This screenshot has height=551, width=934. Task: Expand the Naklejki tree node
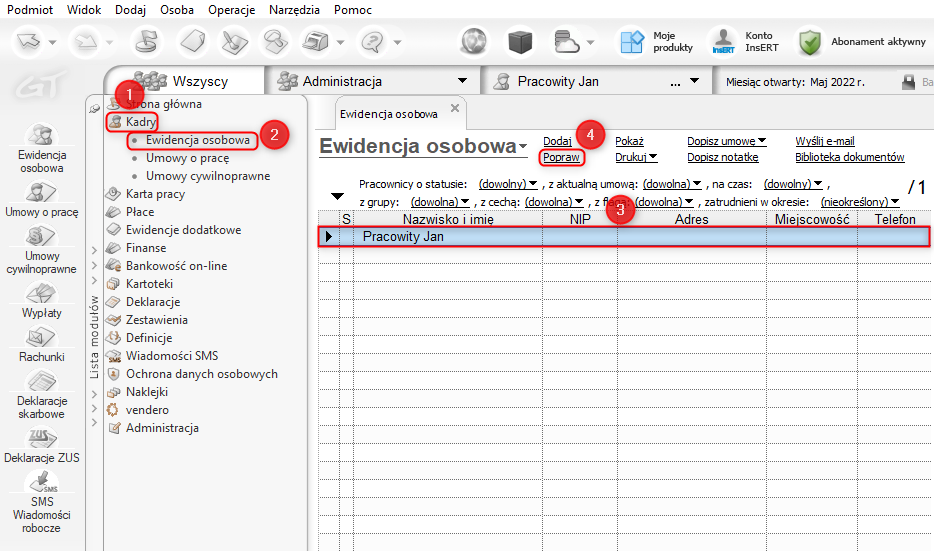(x=94, y=394)
